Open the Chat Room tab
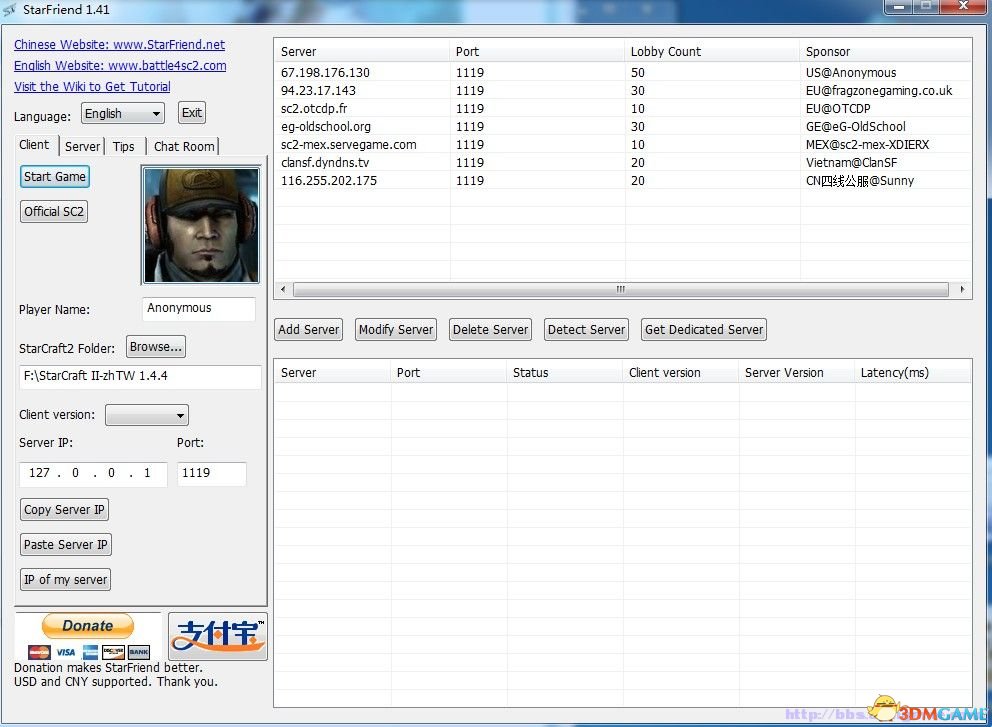 (184, 146)
